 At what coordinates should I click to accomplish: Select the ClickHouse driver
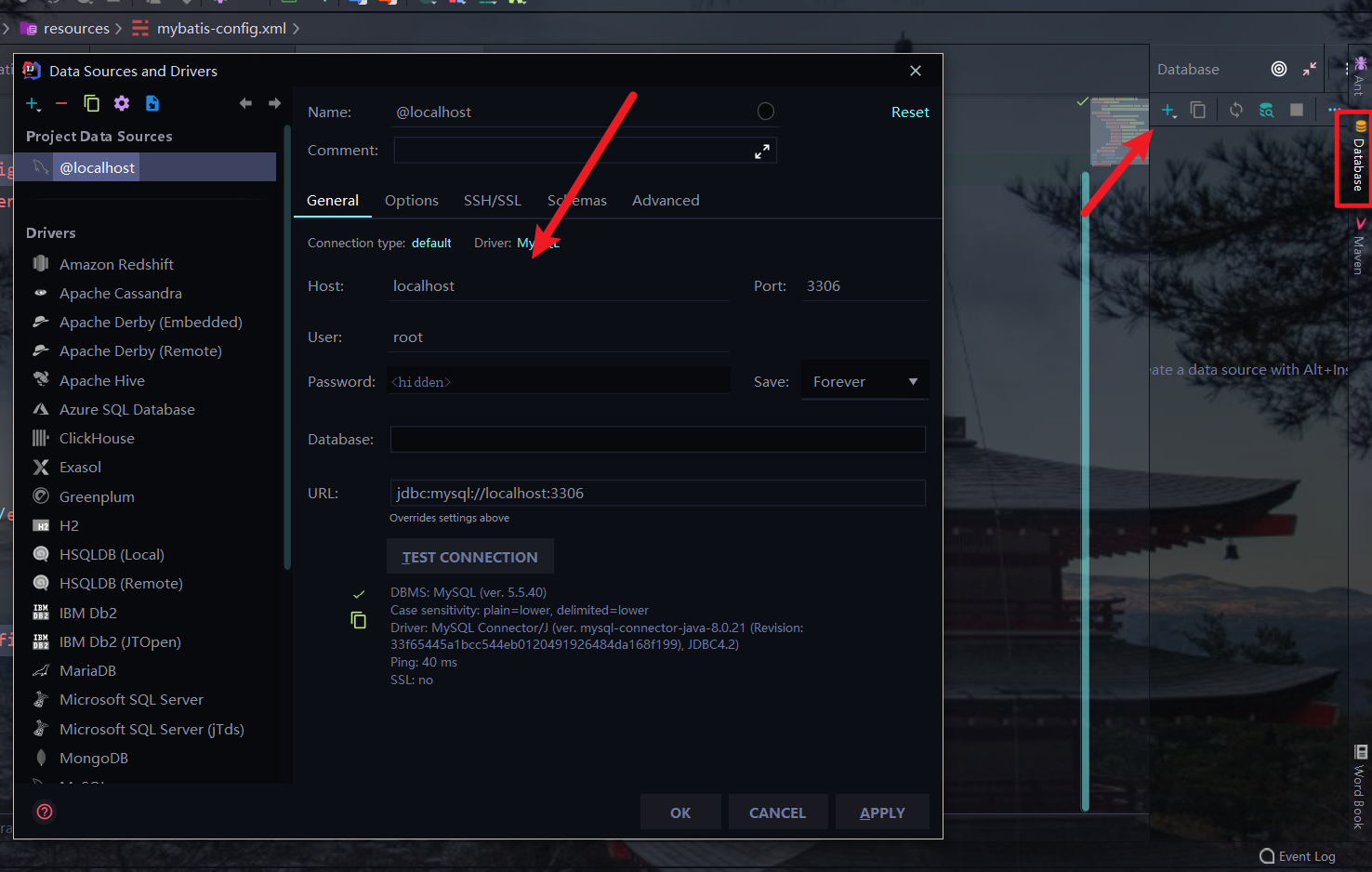[97, 438]
